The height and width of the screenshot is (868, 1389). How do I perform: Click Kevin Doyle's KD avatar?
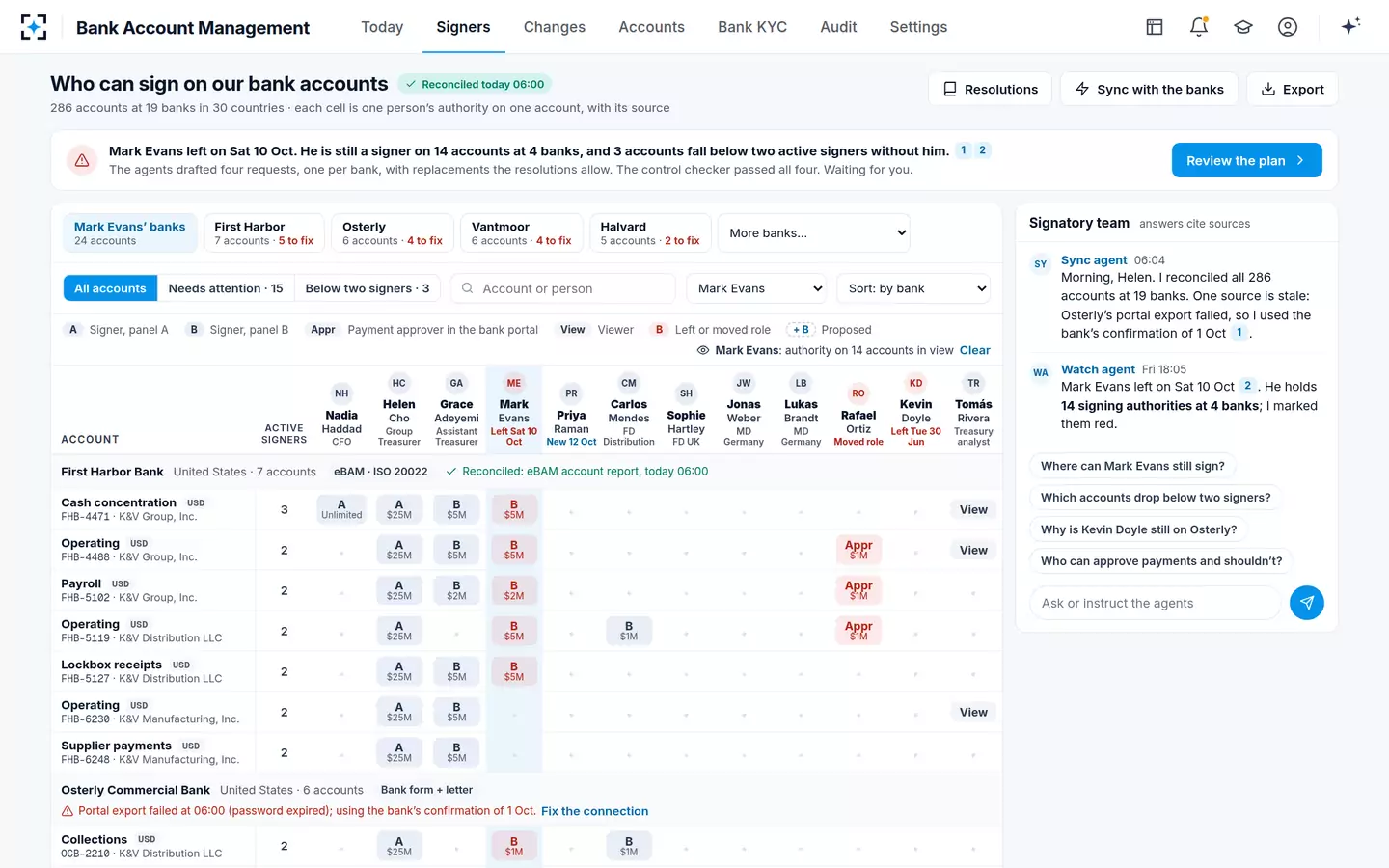click(916, 383)
